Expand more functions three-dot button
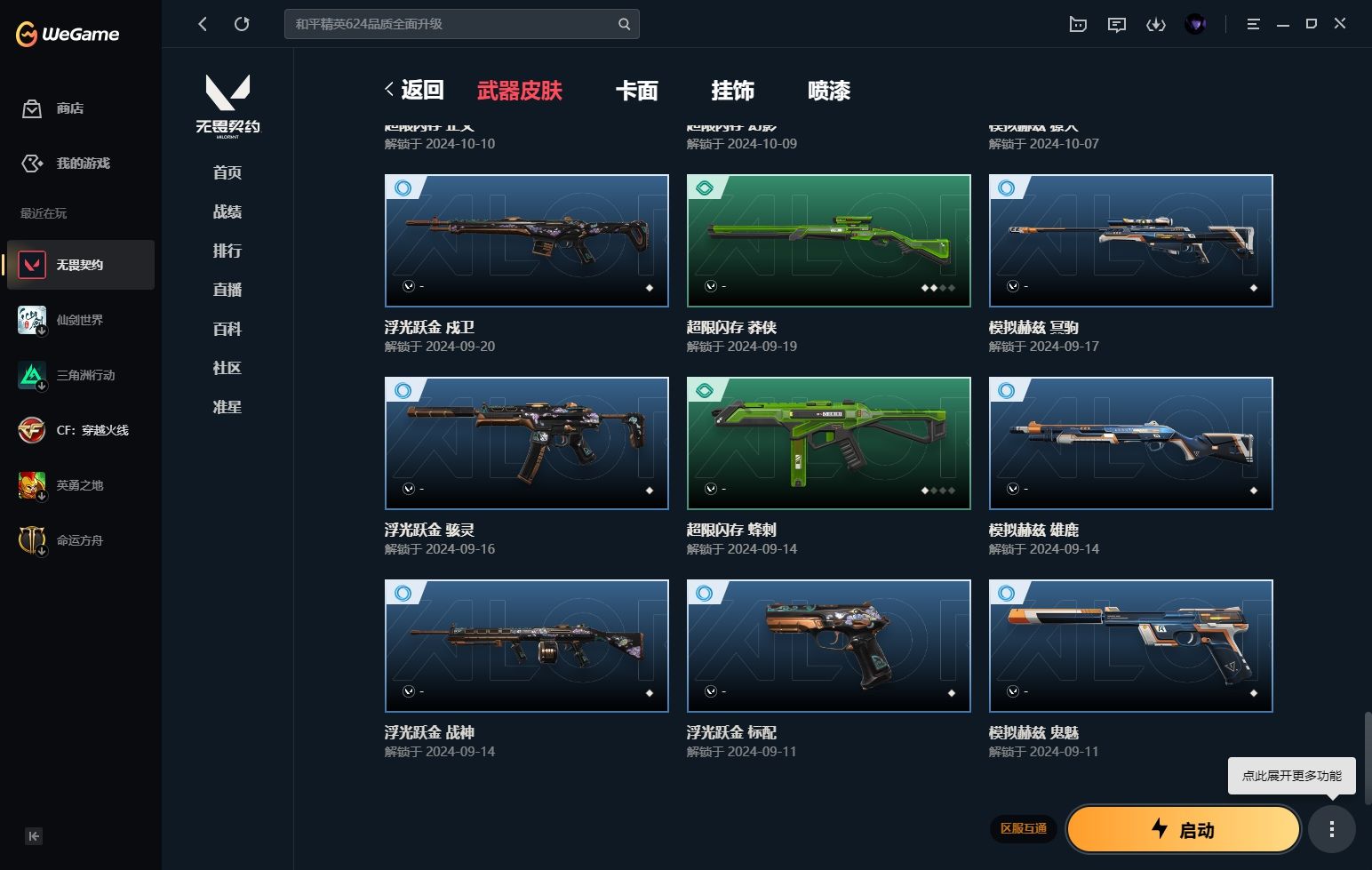1372x870 pixels. pos(1331,829)
